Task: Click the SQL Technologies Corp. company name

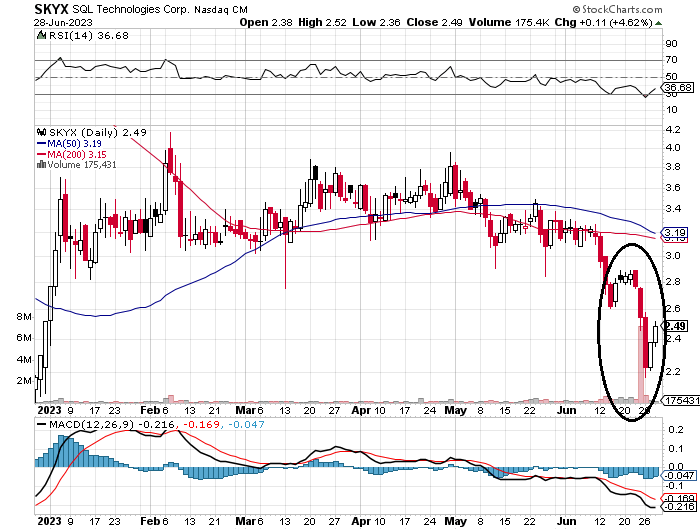Action: pos(132,9)
